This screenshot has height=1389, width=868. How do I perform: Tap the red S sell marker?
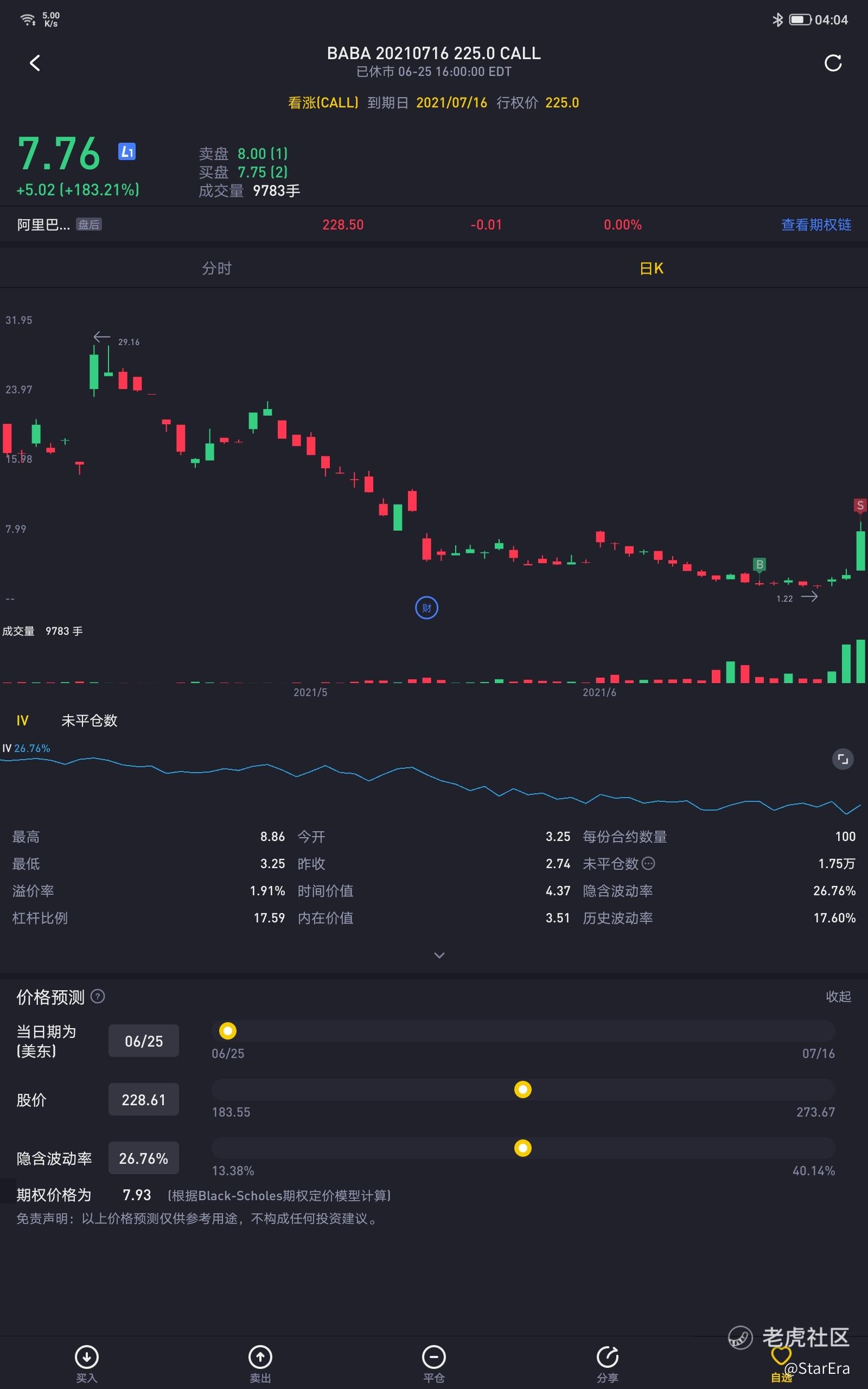click(860, 505)
